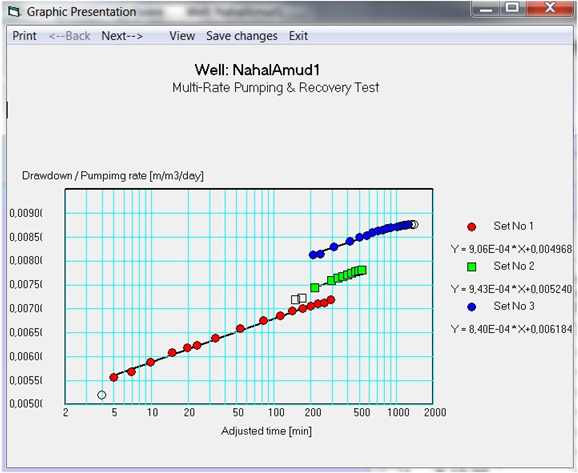This screenshot has width=578, height=473.
Task: Click the Graphic Presentation window icon
Action: coord(14,11)
